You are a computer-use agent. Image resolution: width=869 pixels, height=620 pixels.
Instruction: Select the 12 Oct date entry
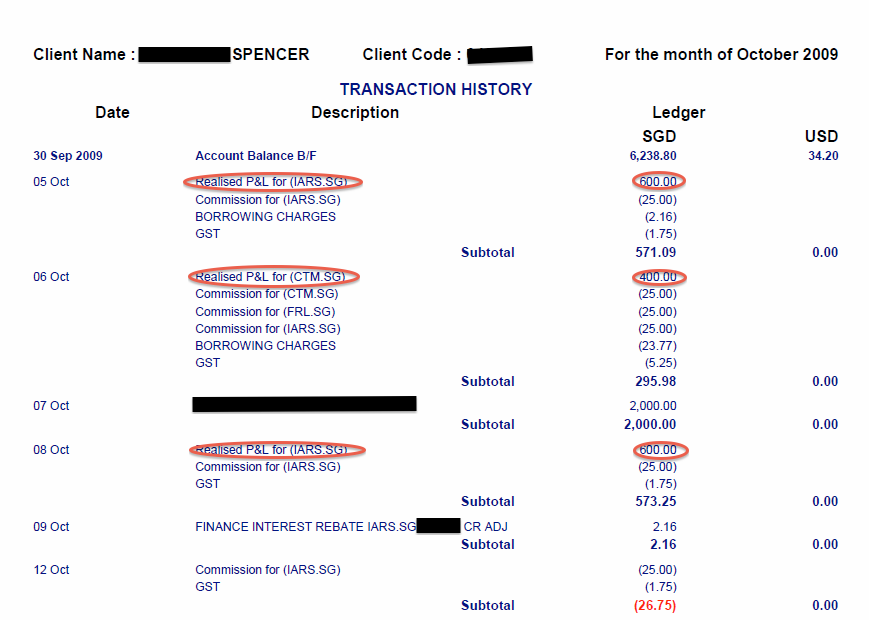click(51, 570)
